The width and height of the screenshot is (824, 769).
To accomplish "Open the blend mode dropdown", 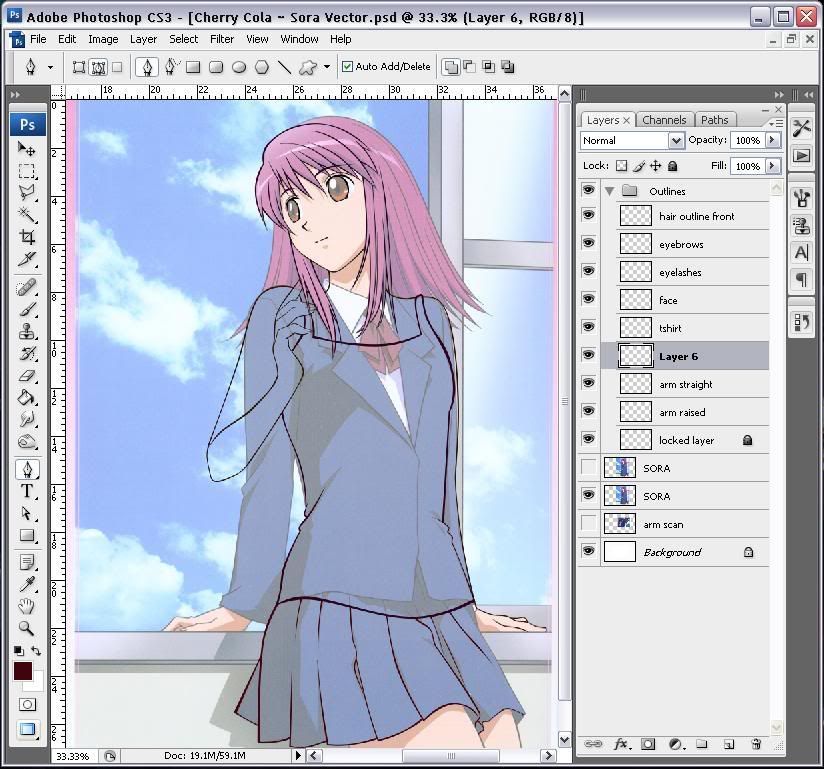I will click(x=676, y=140).
